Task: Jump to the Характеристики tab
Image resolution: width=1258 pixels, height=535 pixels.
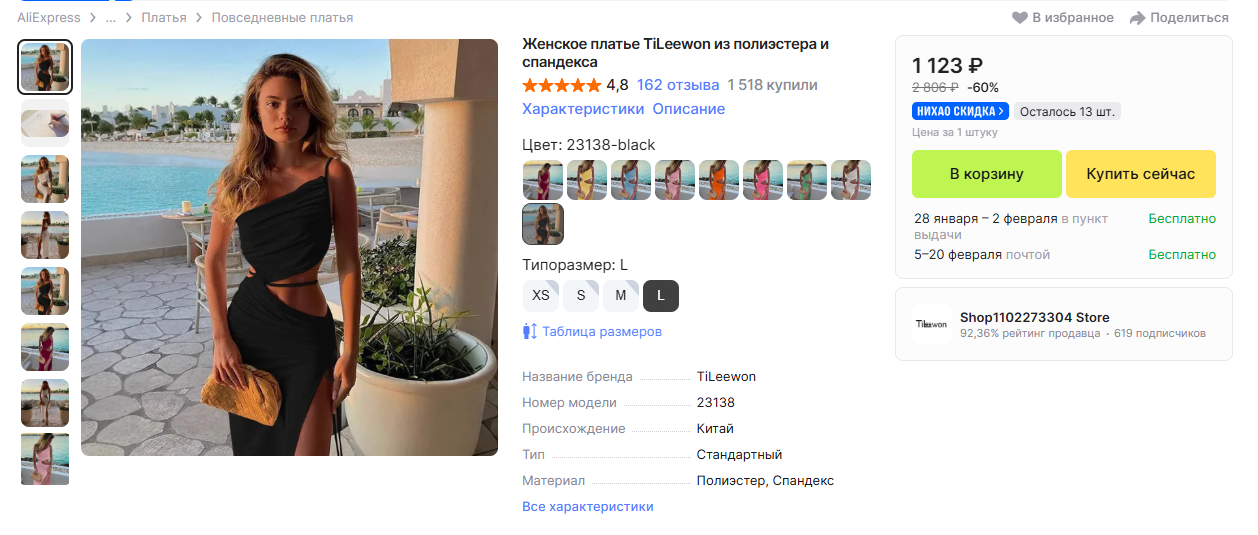Action: tap(583, 109)
